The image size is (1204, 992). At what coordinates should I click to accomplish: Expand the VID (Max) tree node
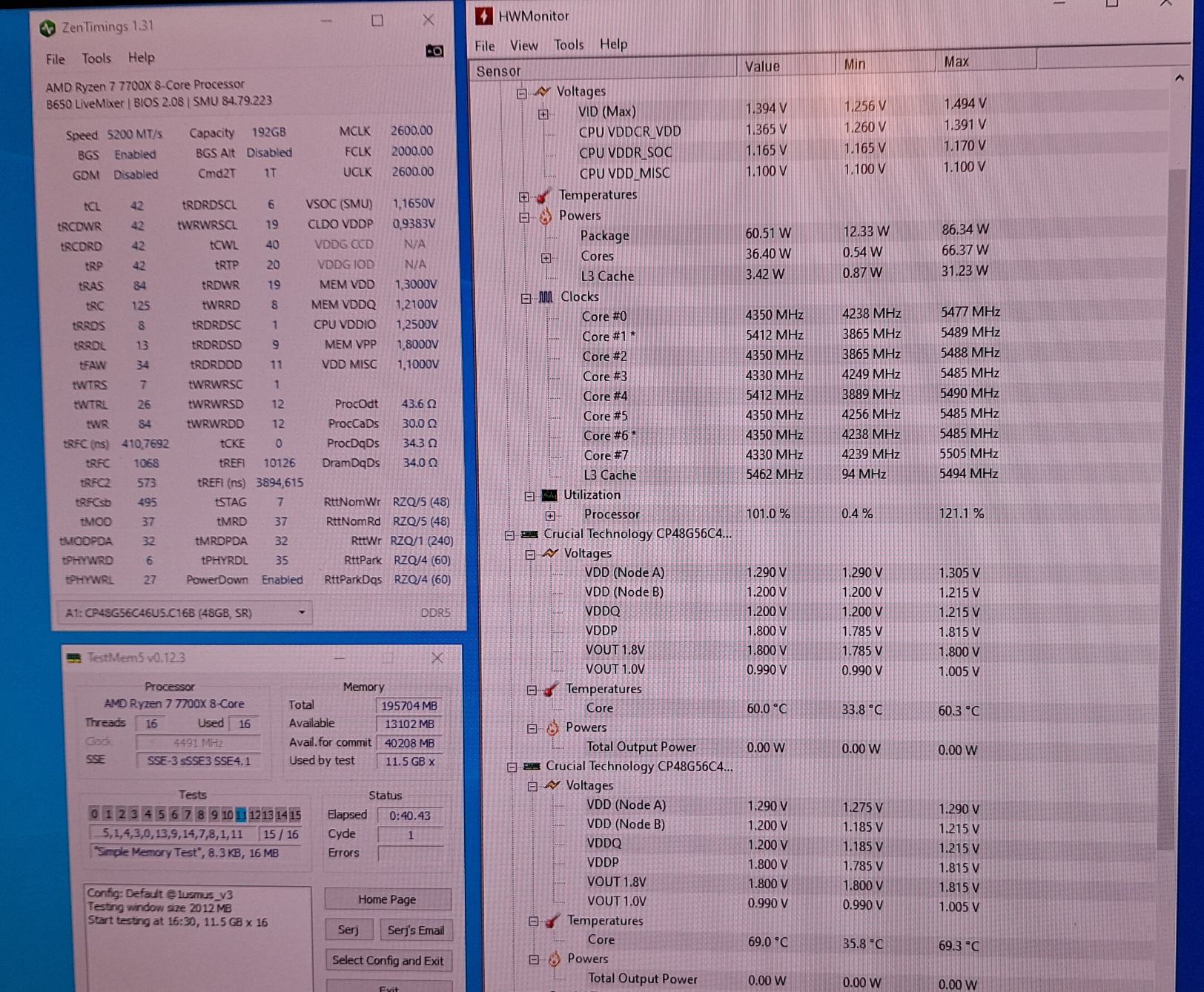click(x=543, y=113)
